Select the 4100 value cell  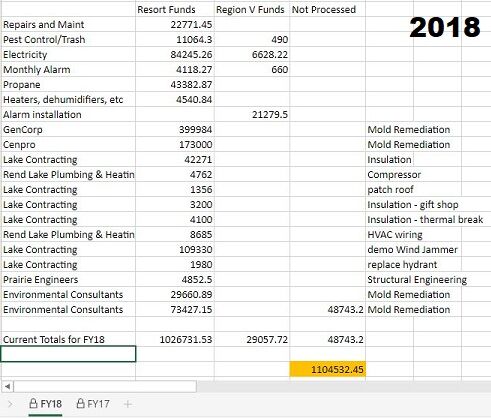(x=175, y=219)
